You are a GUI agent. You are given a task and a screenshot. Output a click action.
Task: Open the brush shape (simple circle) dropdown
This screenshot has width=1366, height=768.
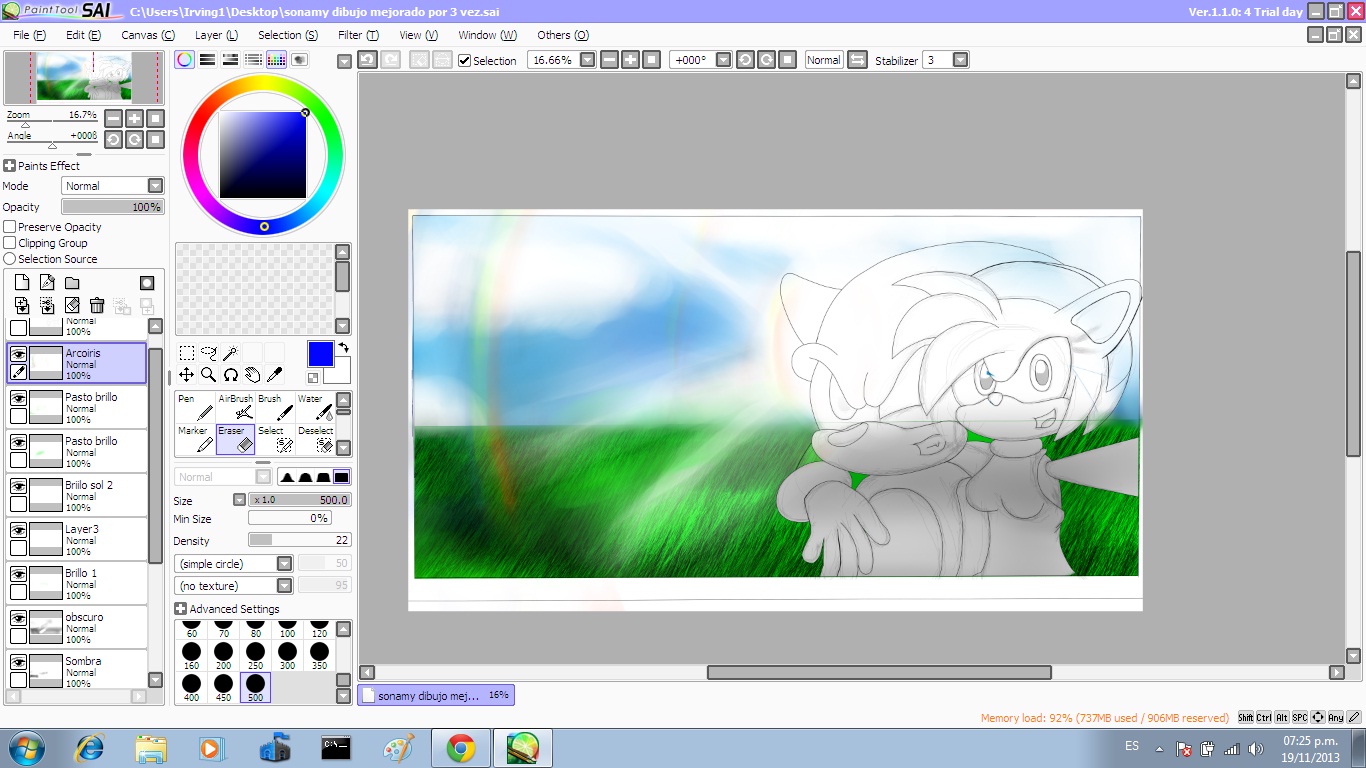coord(285,564)
